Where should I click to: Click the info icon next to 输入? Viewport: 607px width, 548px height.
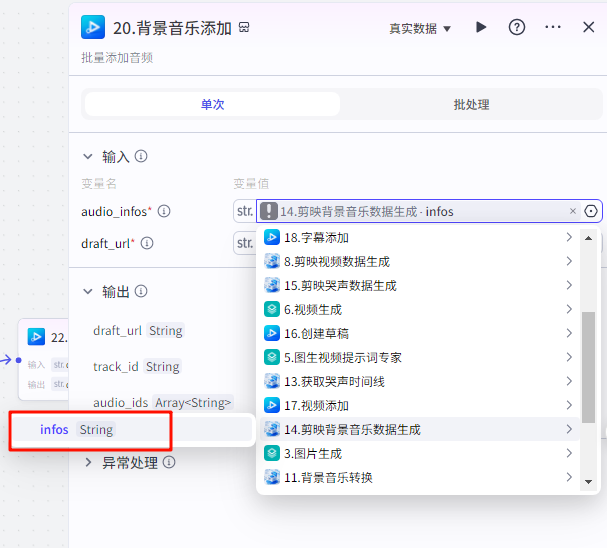pos(142,157)
